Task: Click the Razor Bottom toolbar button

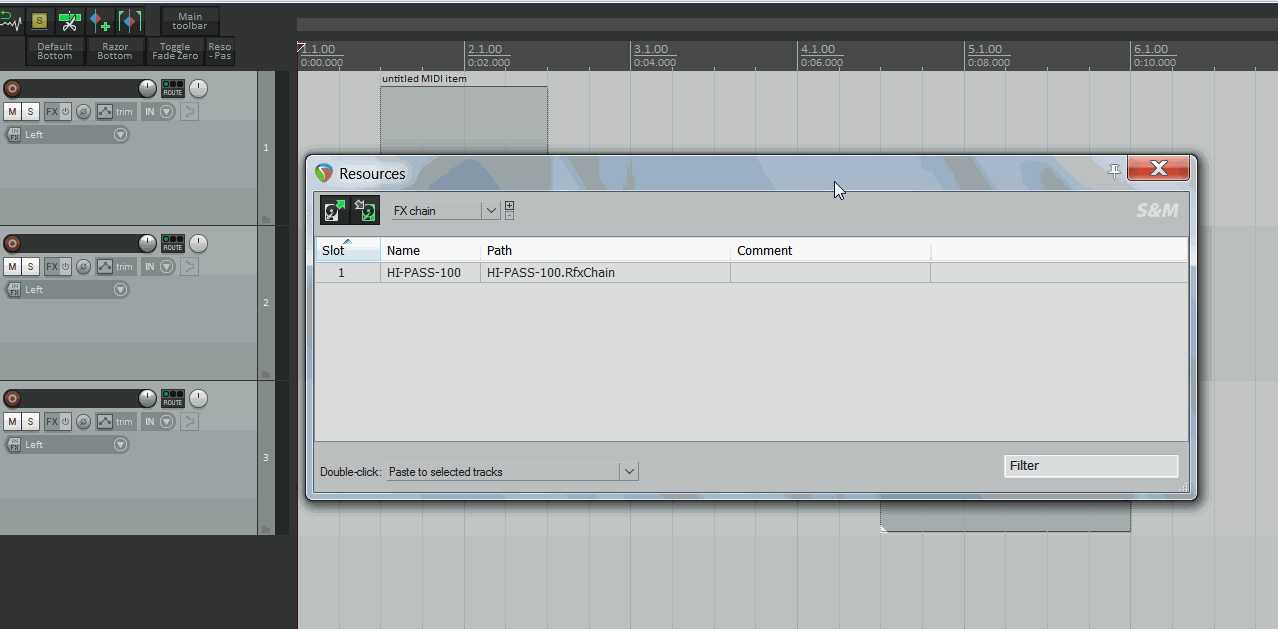Action: (x=115, y=51)
